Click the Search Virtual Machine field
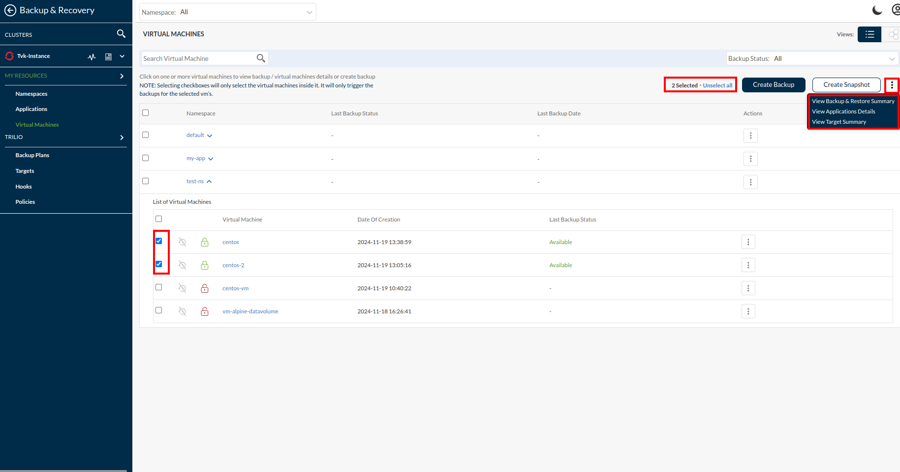 (x=197, y=59)
